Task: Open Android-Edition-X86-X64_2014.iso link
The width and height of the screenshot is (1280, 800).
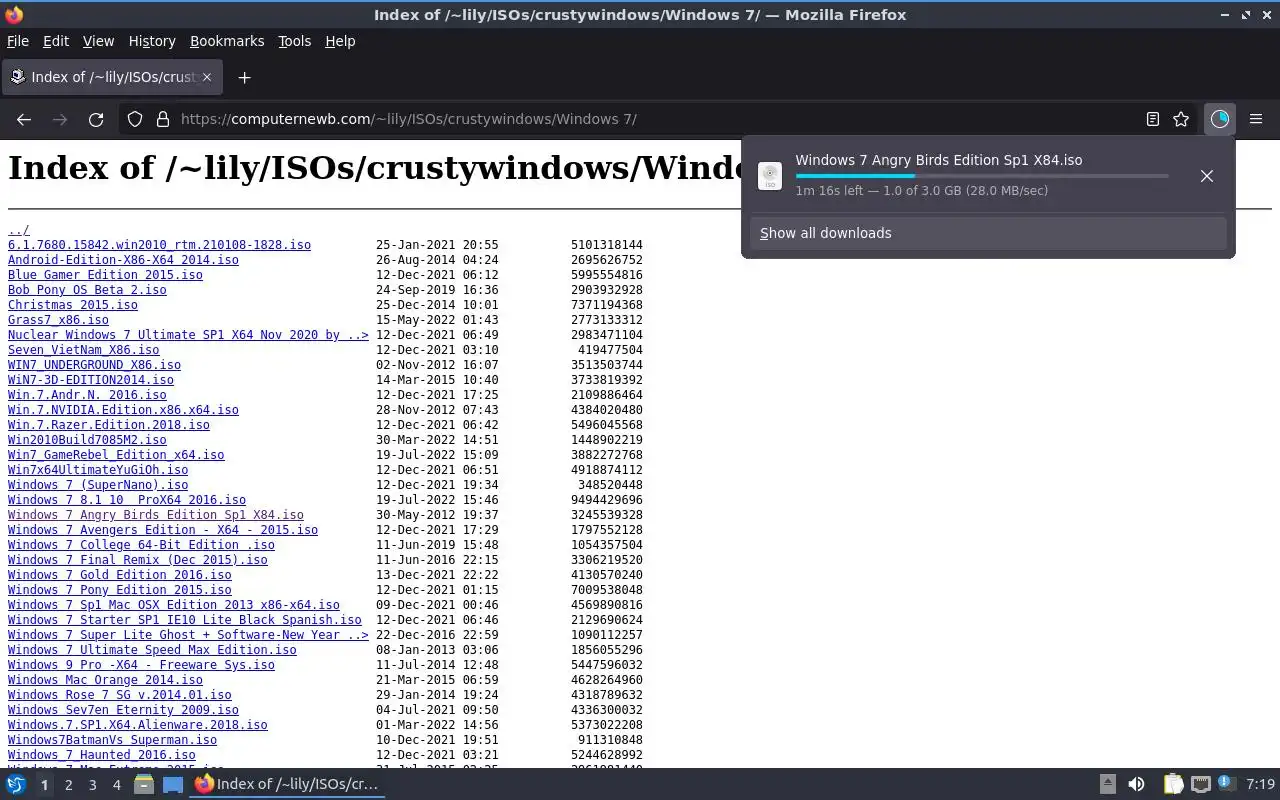Action: click(x=123, y=260)
